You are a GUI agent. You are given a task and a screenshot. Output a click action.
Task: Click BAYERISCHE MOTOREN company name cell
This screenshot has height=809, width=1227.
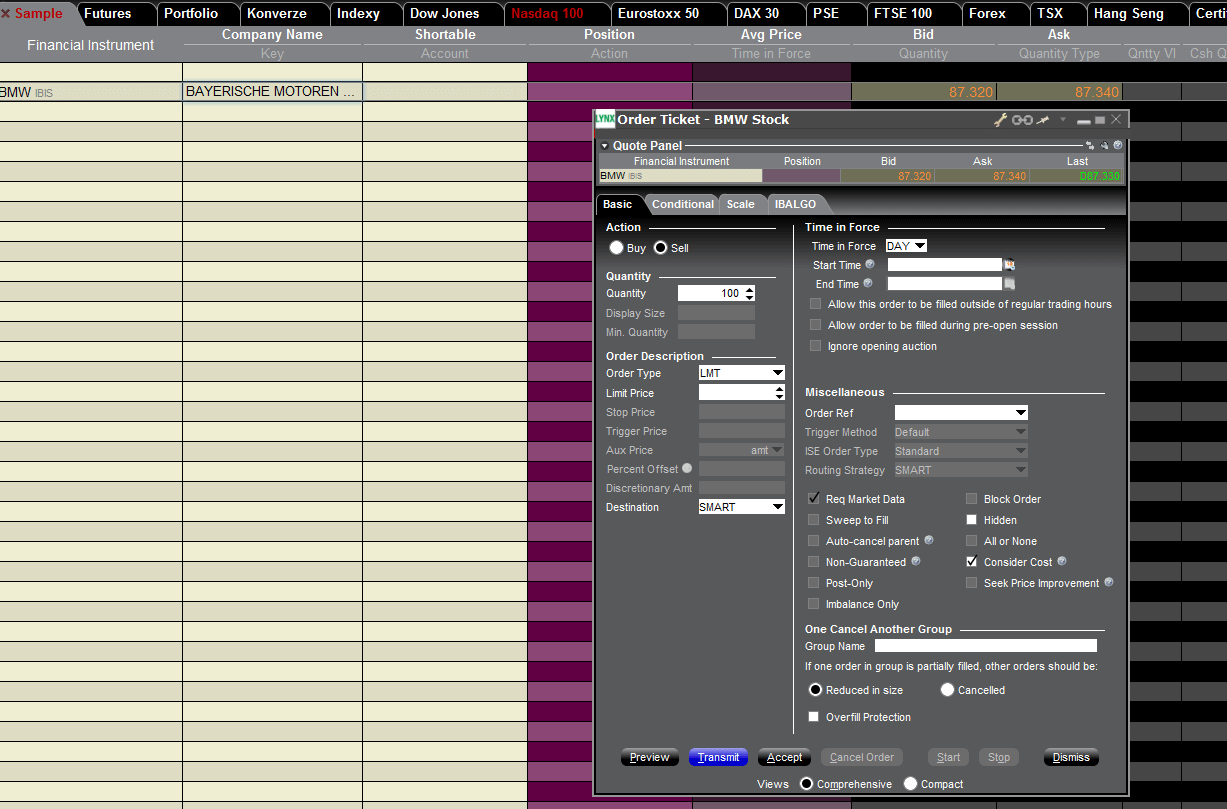pos(272,92)
